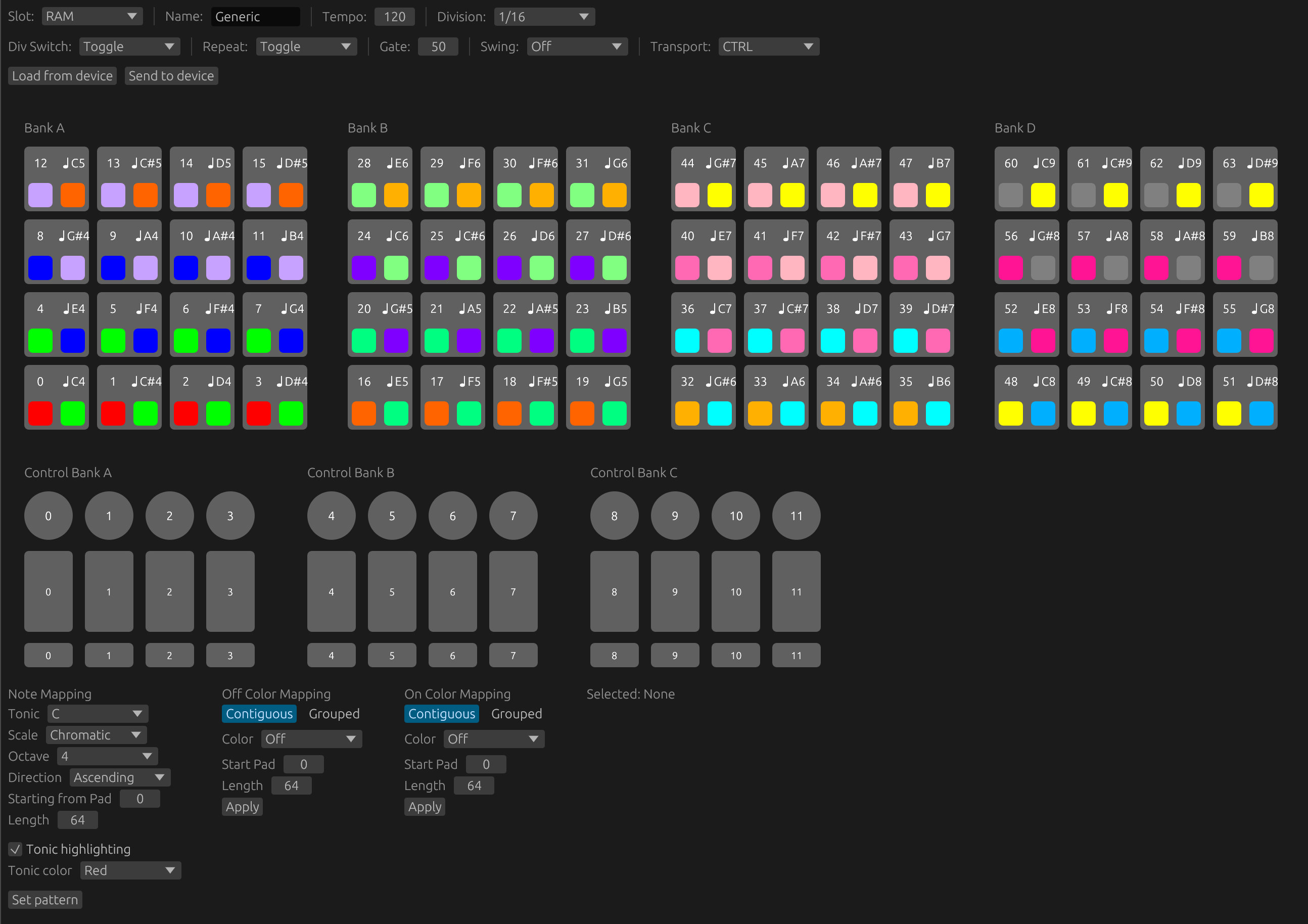Open the Division dropdown
Screen dimensions: 1308x924
[x=543, y=16]
